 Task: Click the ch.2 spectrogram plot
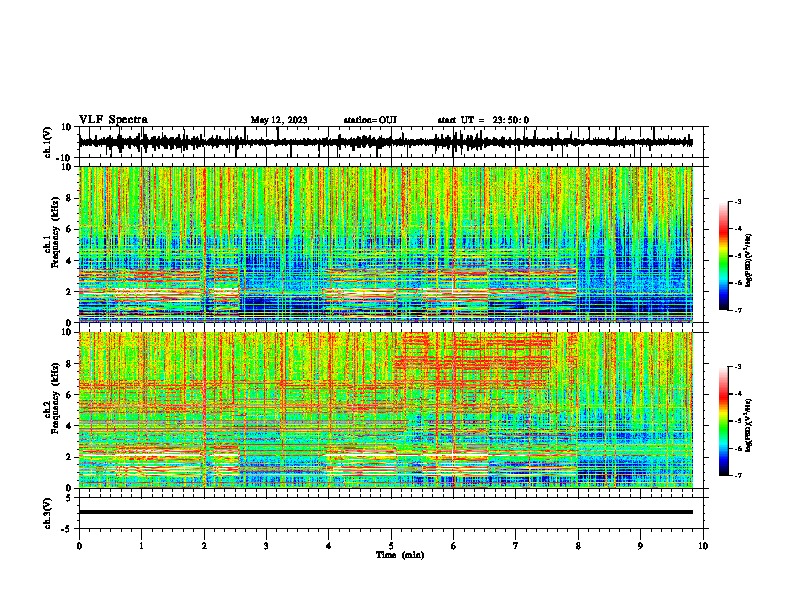point(385,410)
